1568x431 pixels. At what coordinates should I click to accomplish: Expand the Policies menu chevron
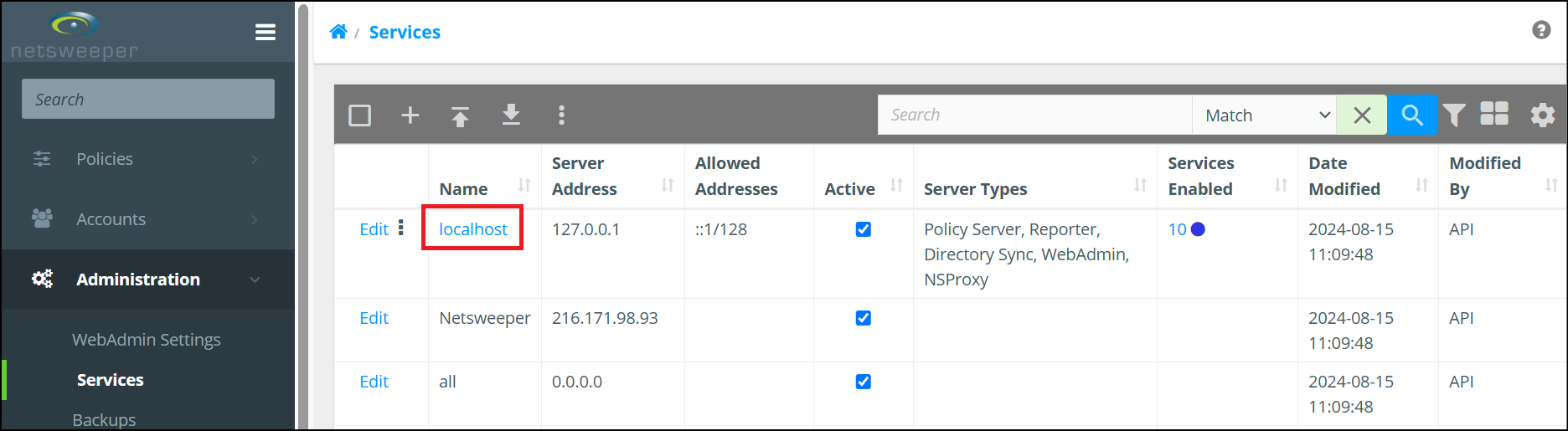click(255, 159)
